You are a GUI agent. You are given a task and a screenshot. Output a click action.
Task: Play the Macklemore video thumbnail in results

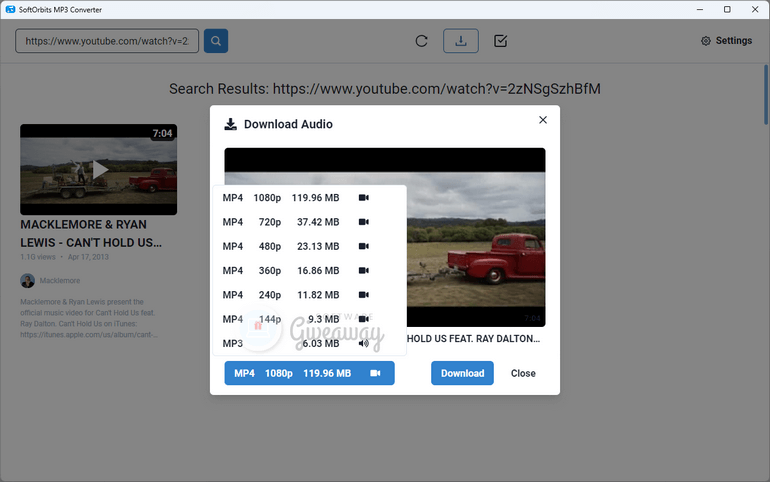click(98, 169)
